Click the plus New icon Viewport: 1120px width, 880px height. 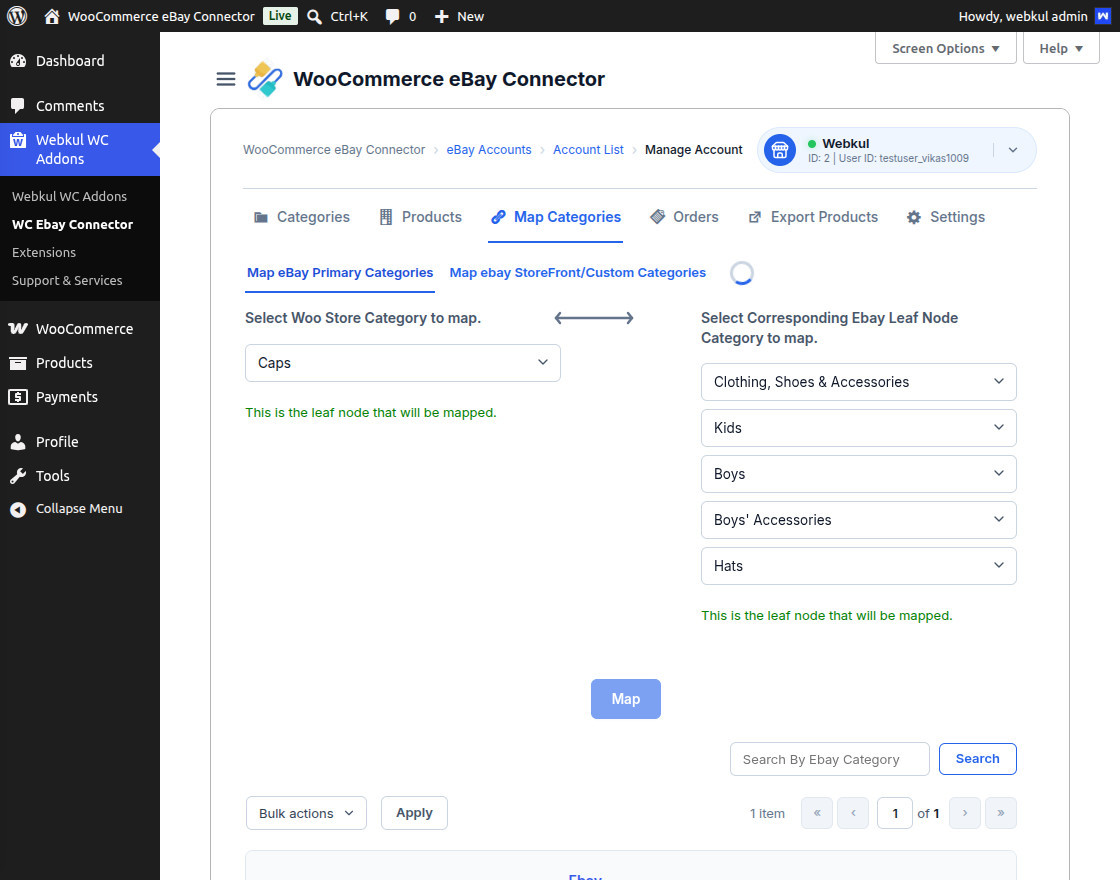tap(441, 16)
